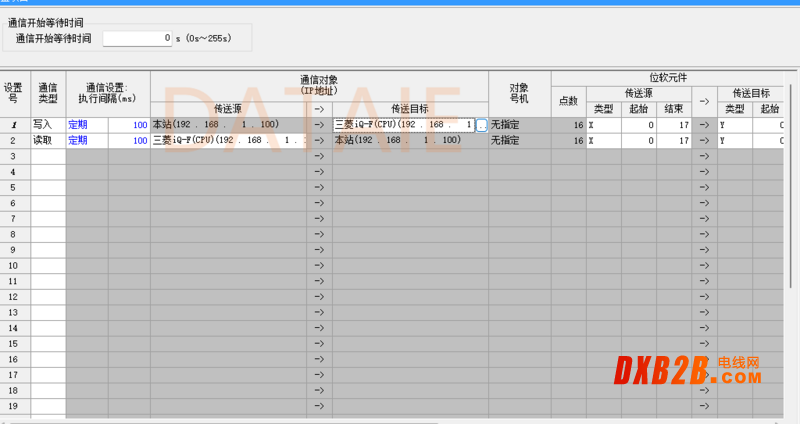Click the empty communication type cell in row 5
The height and width of the screenshot is (424, 800).
(48, 187)
